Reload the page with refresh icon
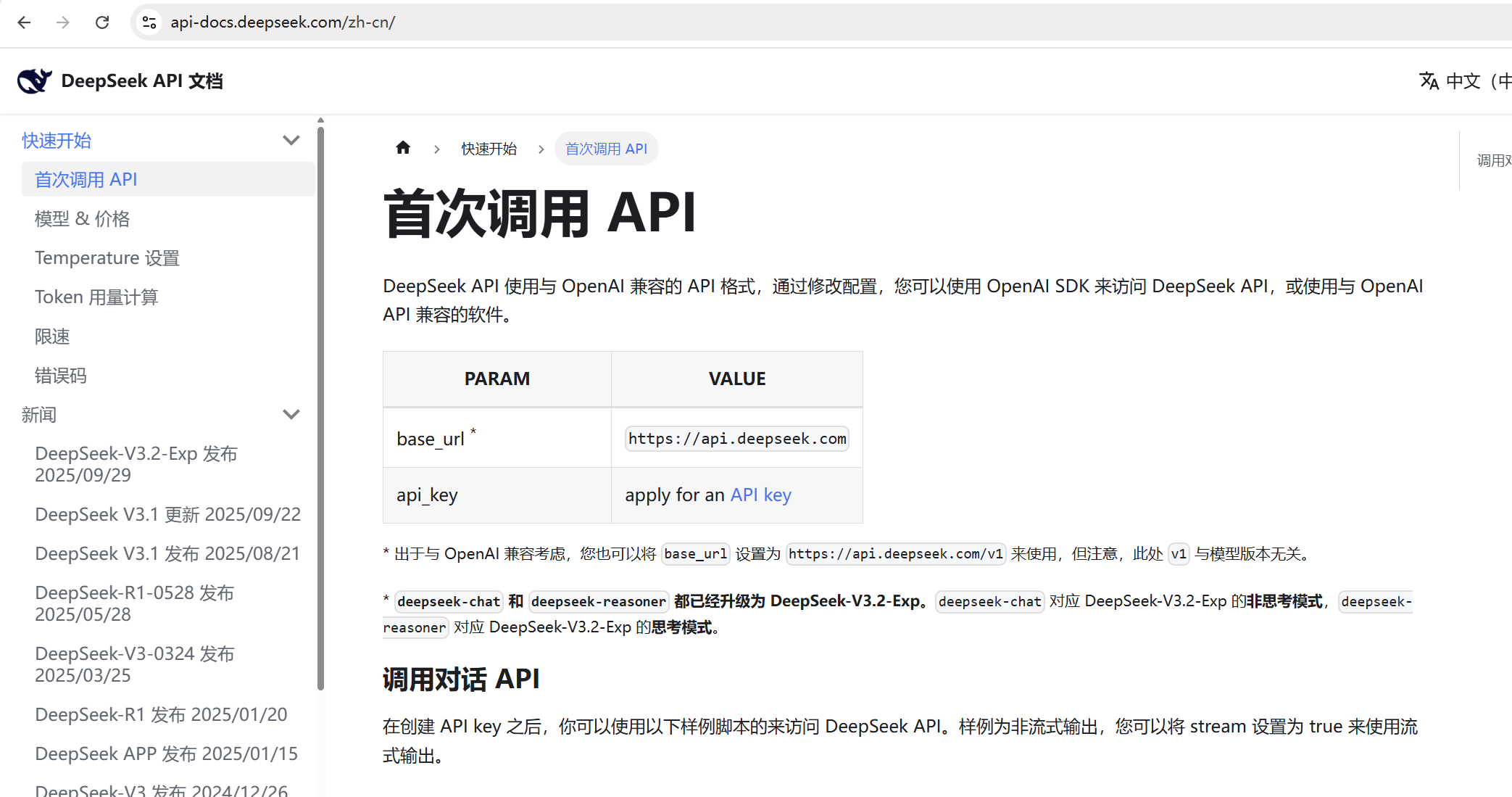The width and height of the screenshot is (1512, 797). [x=102, y=22]
